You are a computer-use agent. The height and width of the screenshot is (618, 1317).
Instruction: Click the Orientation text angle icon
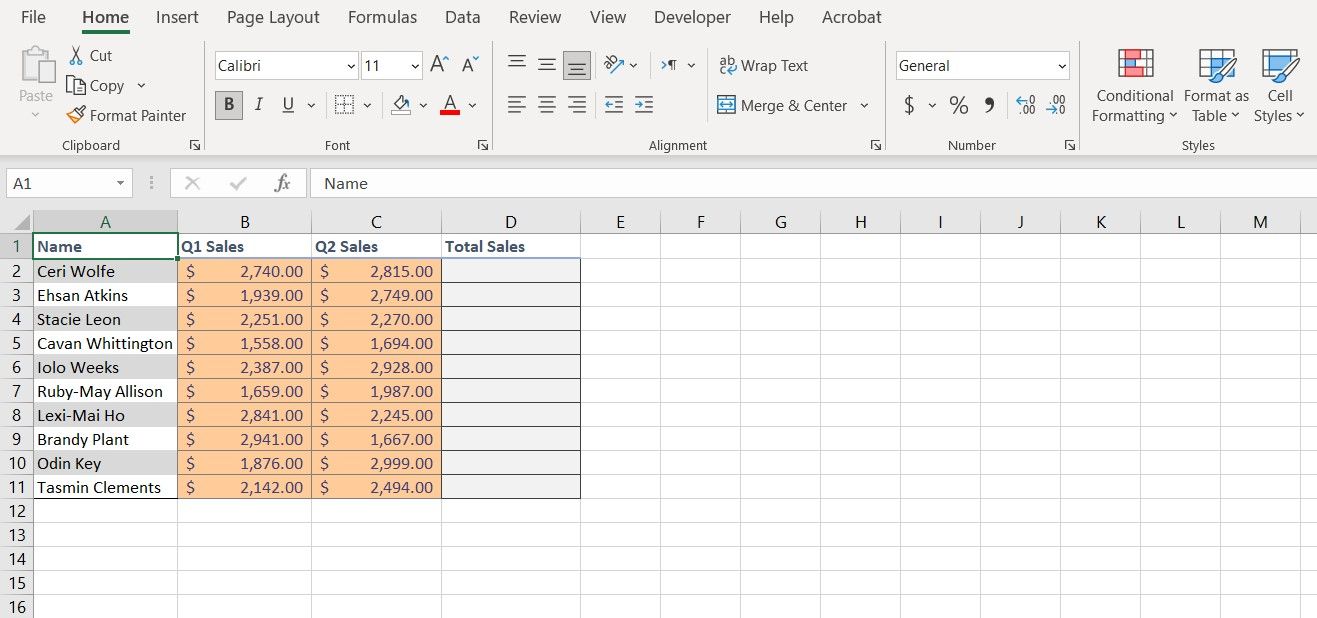tap(615, 64)
